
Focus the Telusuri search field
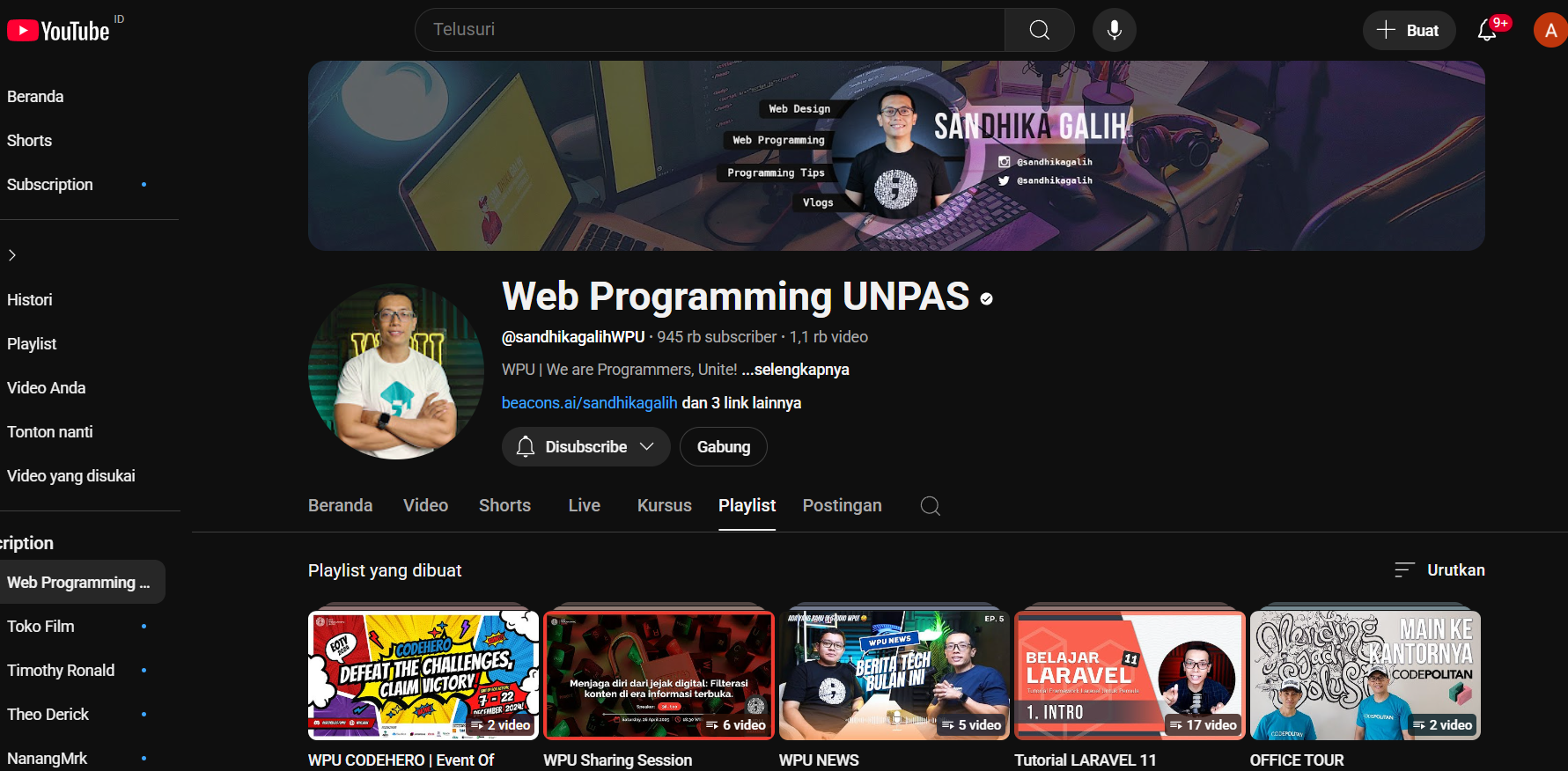pyautogui.click(x=710, y=30)
